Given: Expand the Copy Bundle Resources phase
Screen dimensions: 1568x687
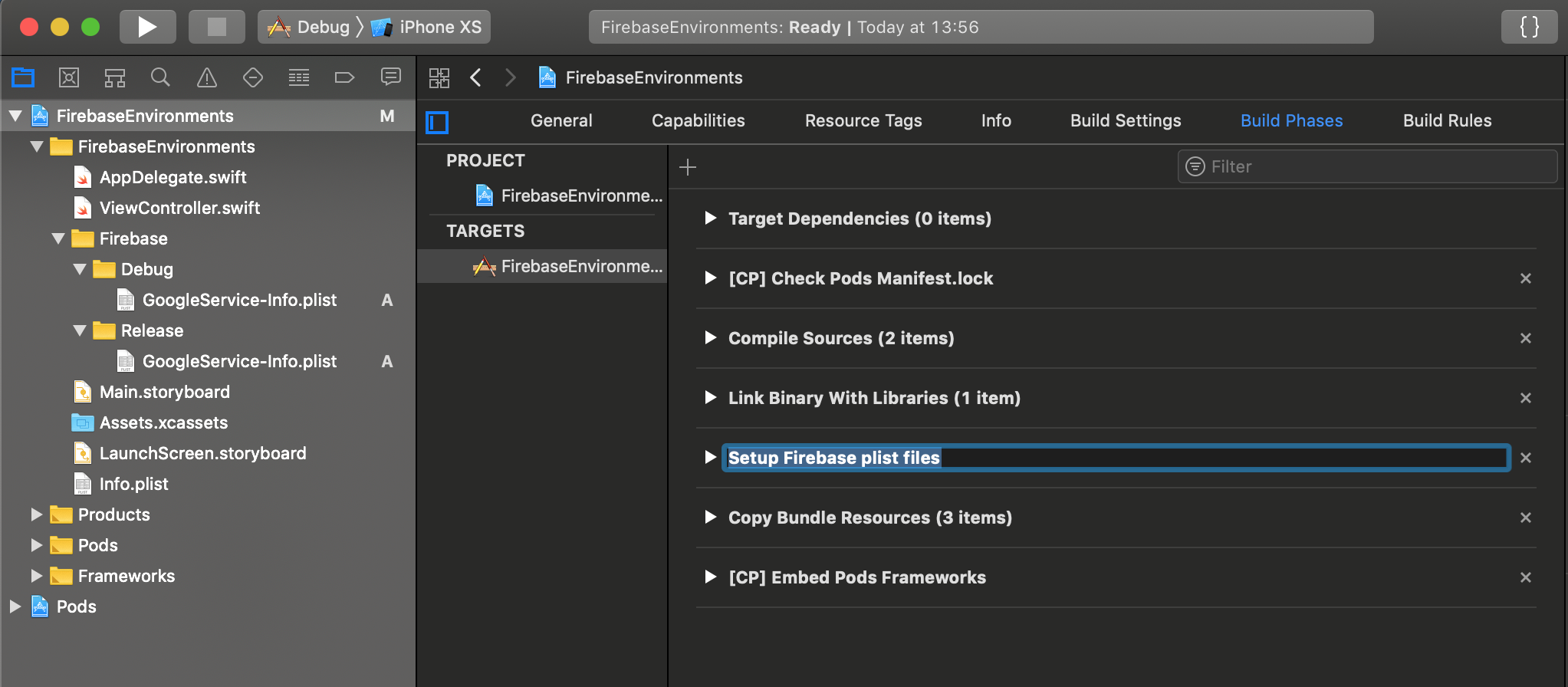Looking at the screenshot, I should [x=710, y=518].
